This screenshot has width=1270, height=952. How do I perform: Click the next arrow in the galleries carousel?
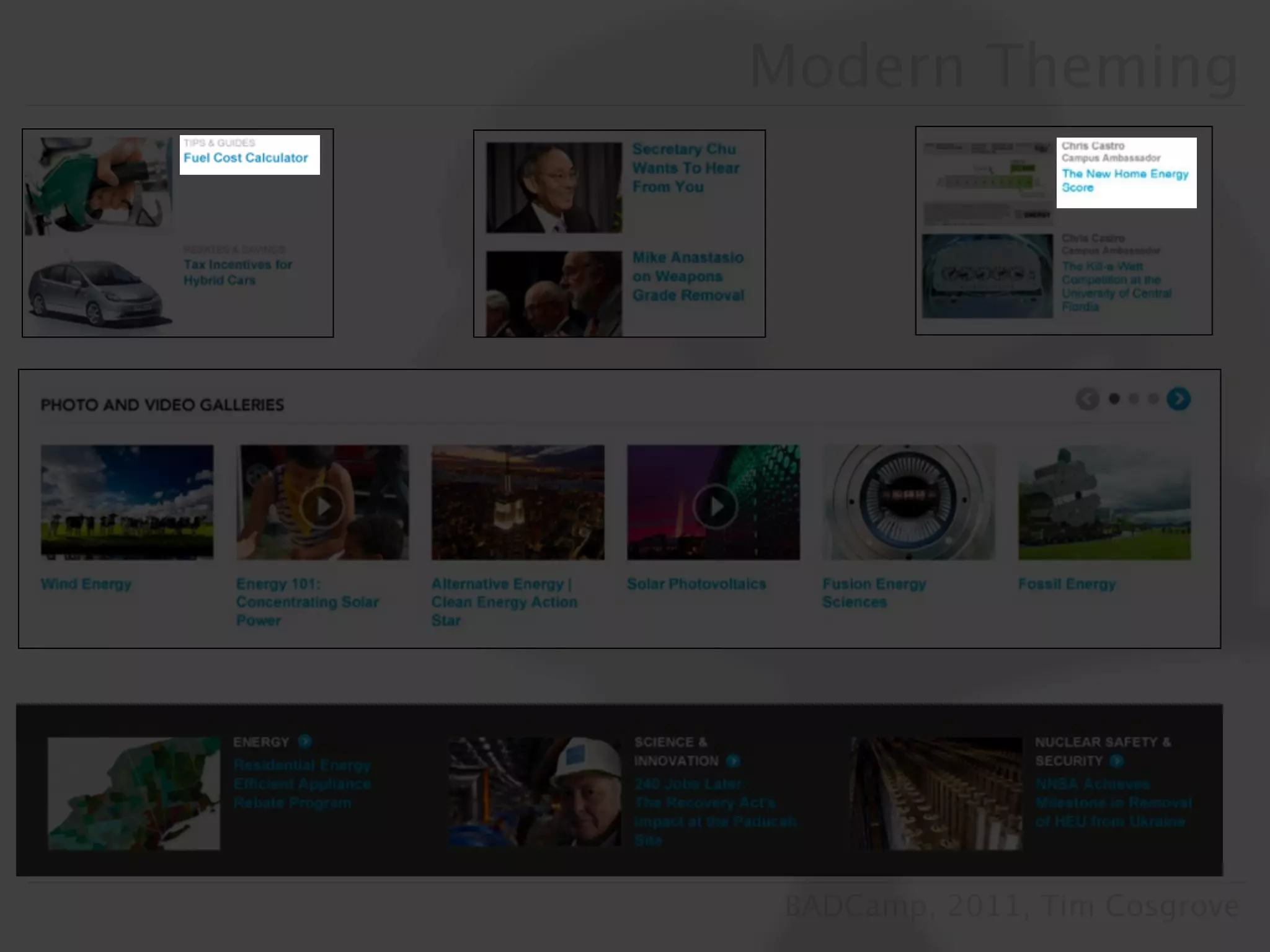point(1178,399)
